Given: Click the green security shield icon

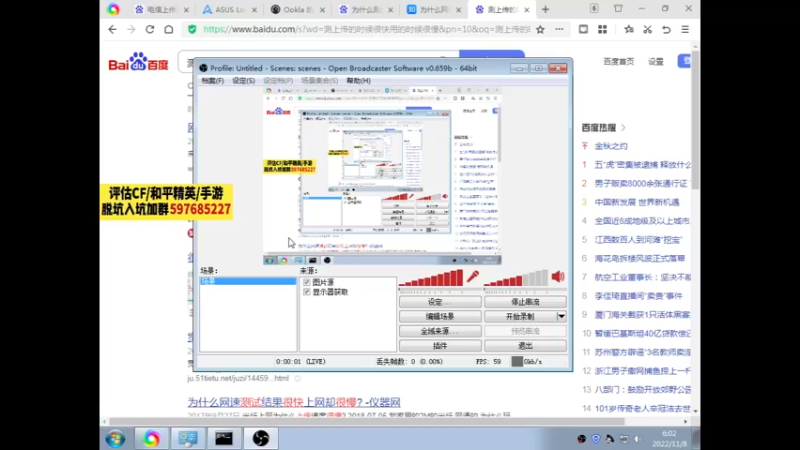Looking at the screenshot, I should tap(192, 30).
